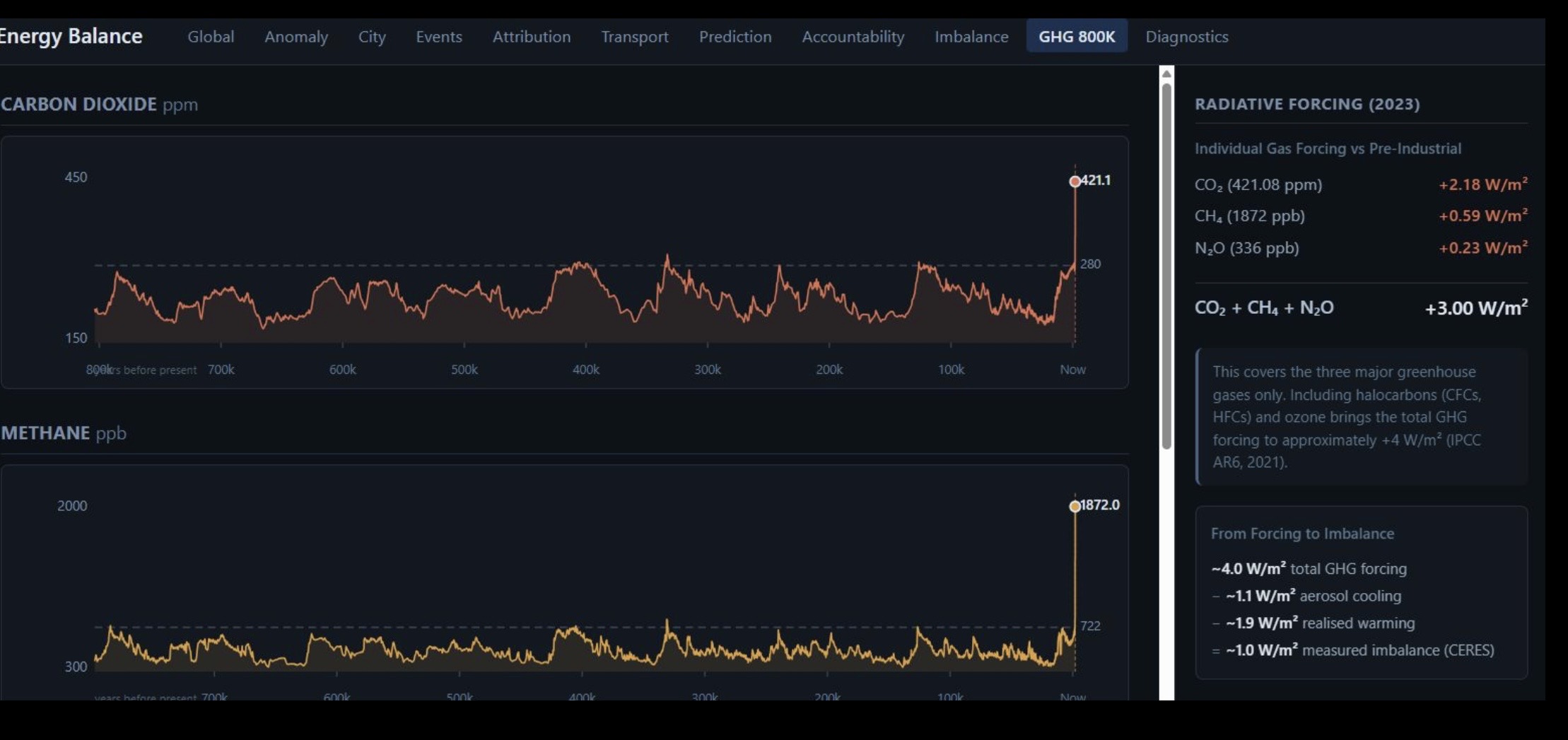Go to the Events tab
The width and height of the screenshot is (1568, 740).
[438, 37]
